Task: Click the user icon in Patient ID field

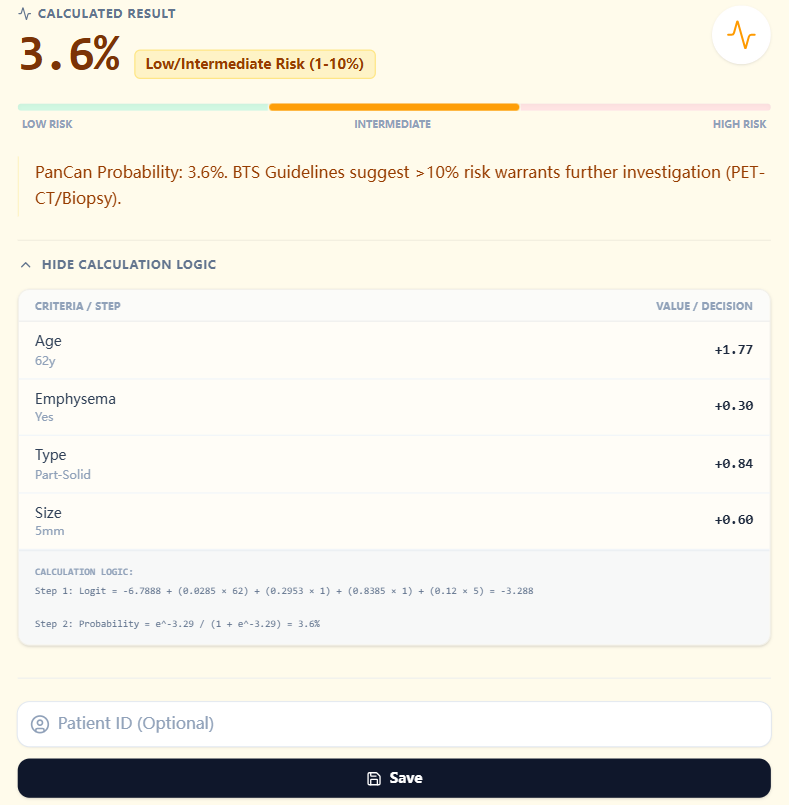Action: tap(40, 724)
